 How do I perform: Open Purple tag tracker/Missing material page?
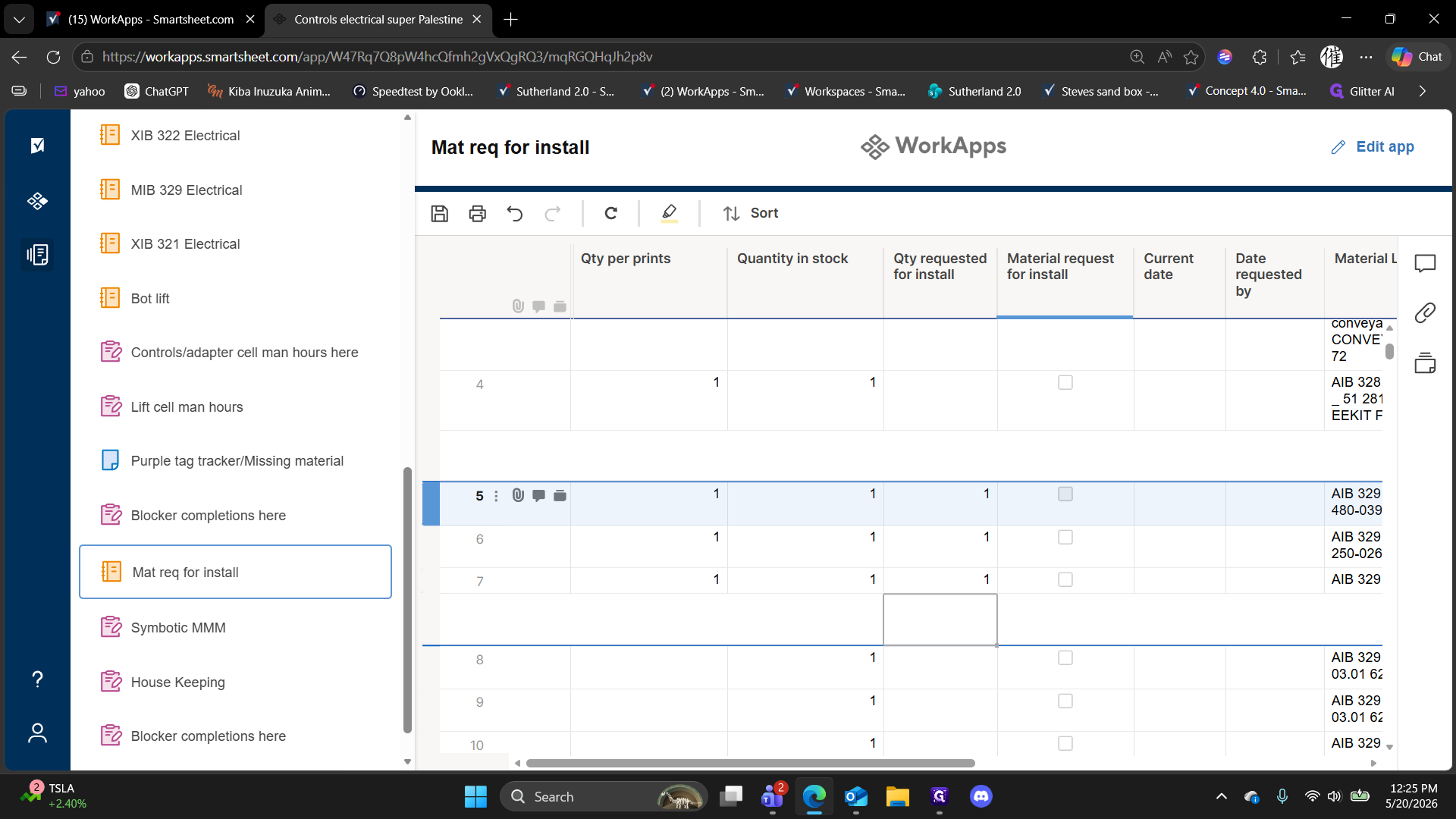tap(235, 461)
